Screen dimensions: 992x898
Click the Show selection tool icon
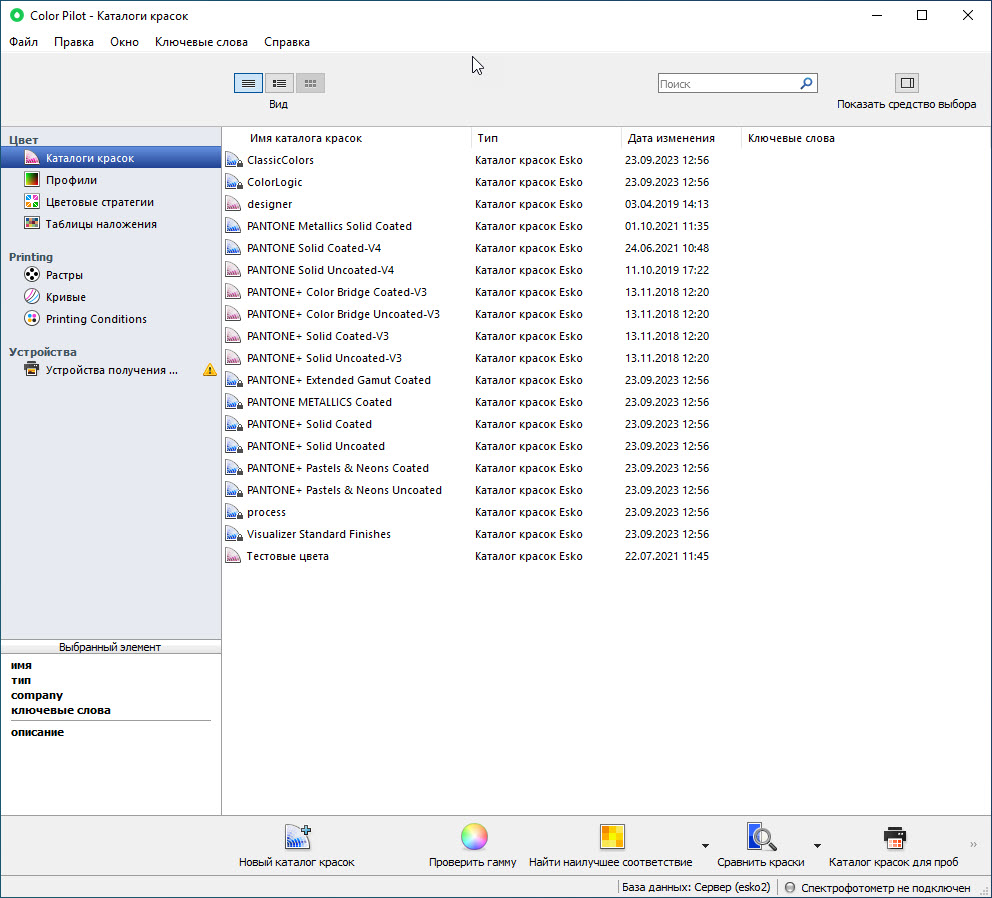pos(907,83)
